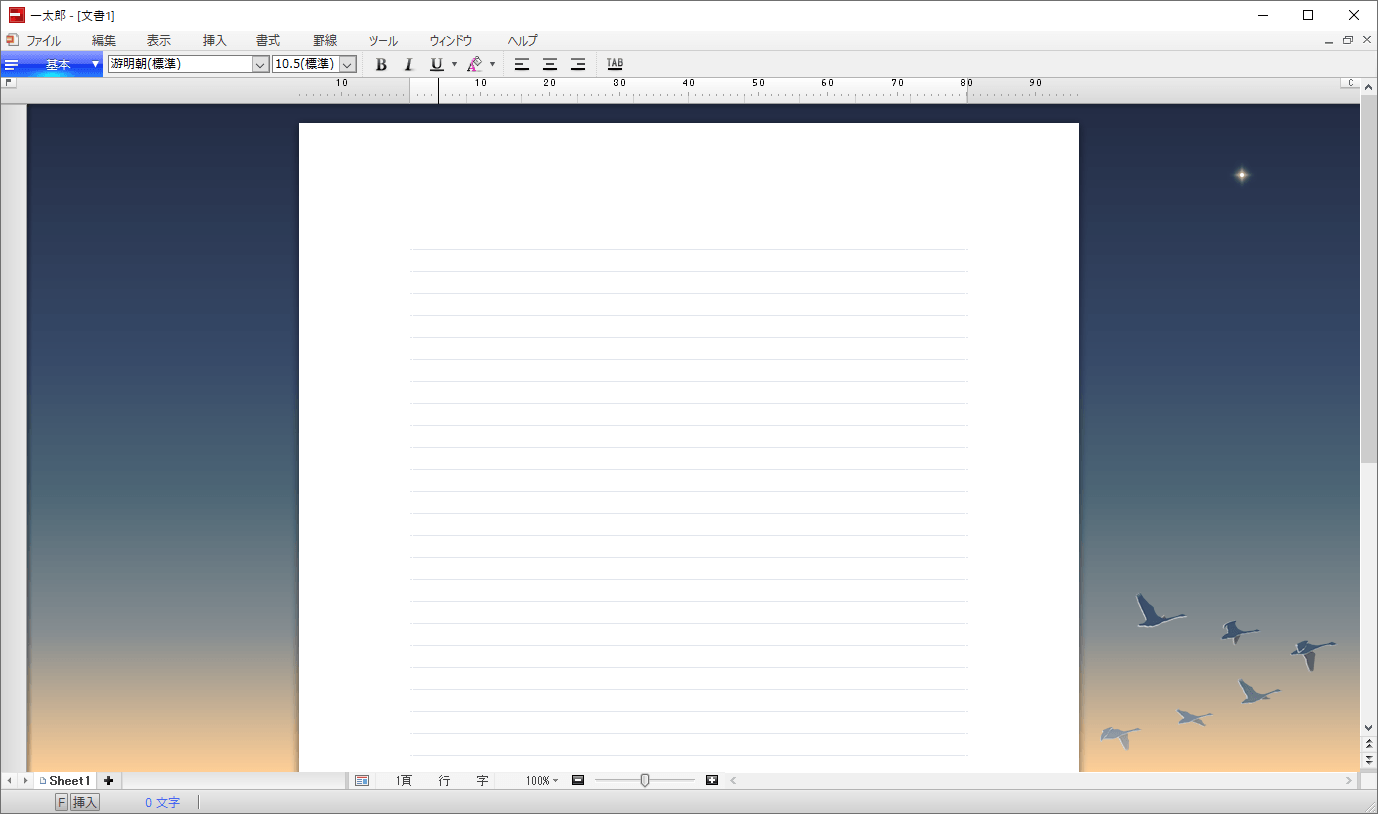Open the font name dropdown 游明朝(標準)
The image size is (1378, 814).
coord(260,65)
